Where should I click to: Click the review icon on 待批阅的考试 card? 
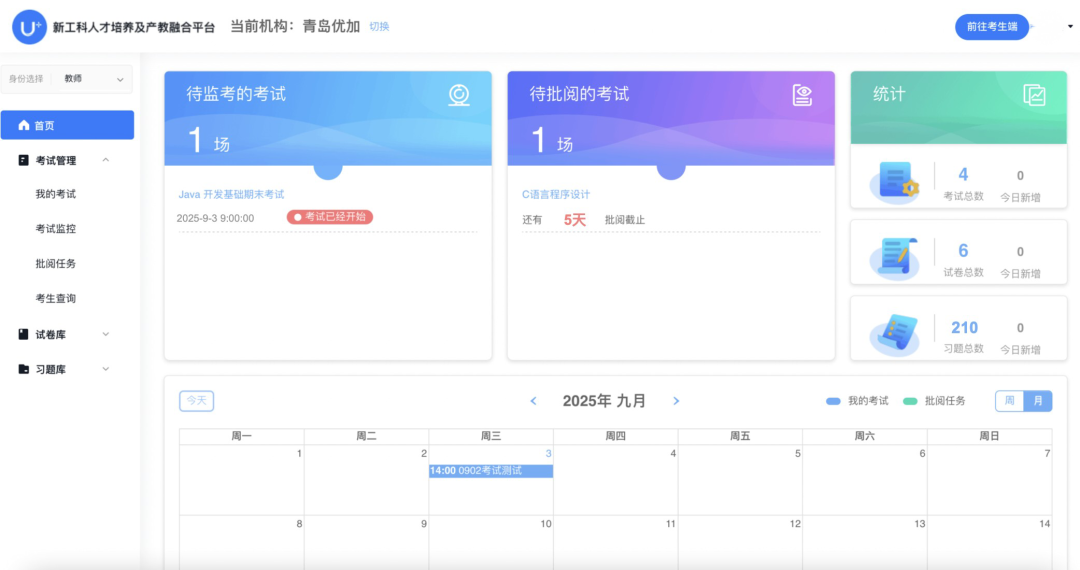click(802, 95)
